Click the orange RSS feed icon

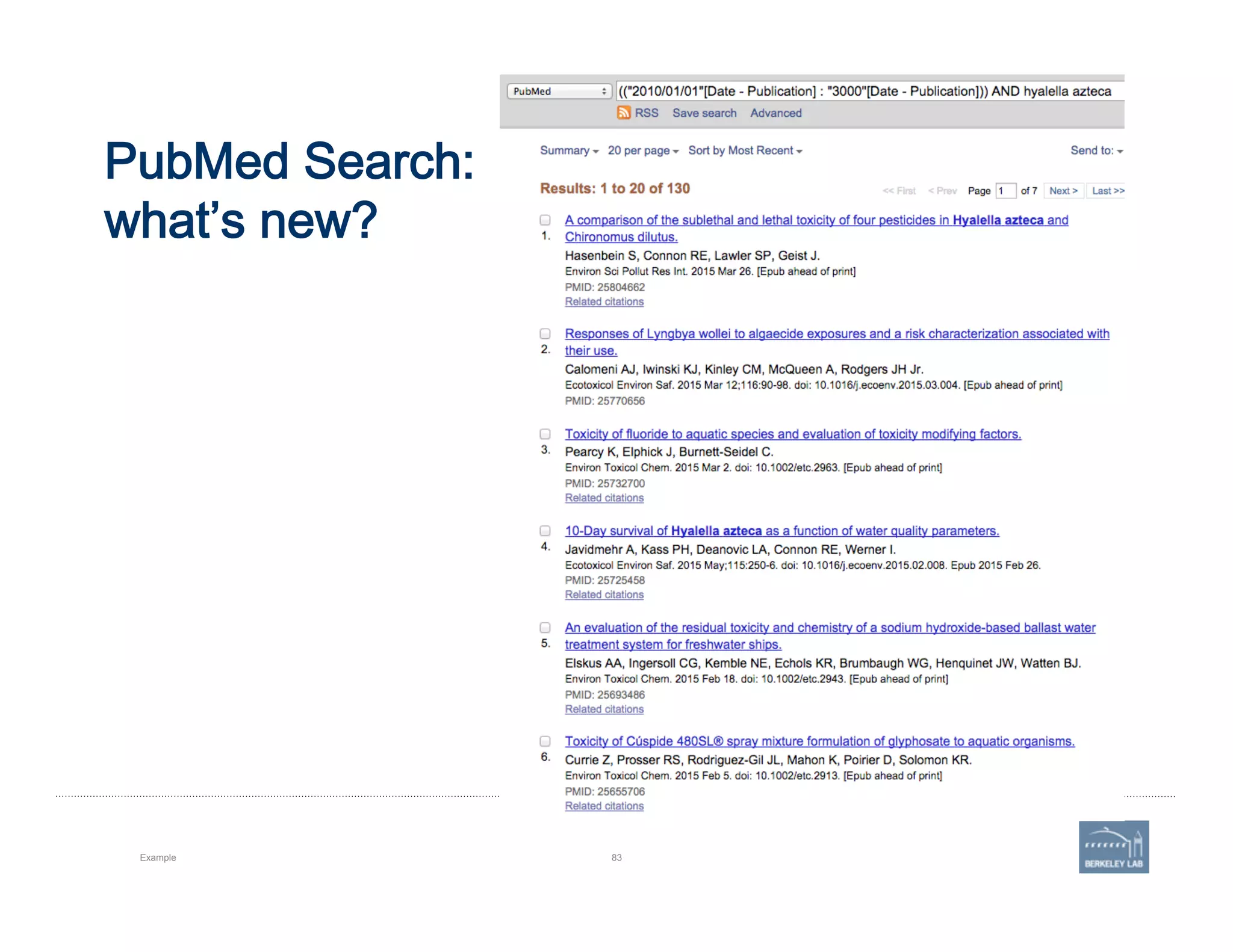[624, 113]
